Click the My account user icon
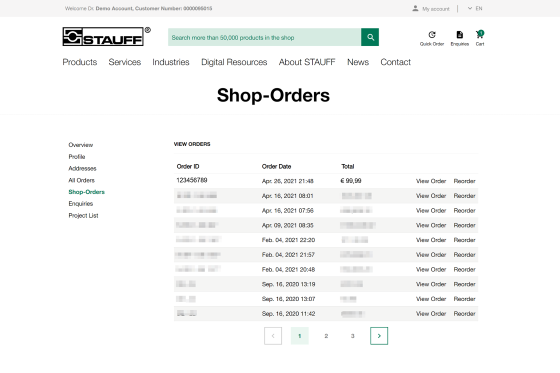This screenshot has height=373, width=560. pos(415,8)
